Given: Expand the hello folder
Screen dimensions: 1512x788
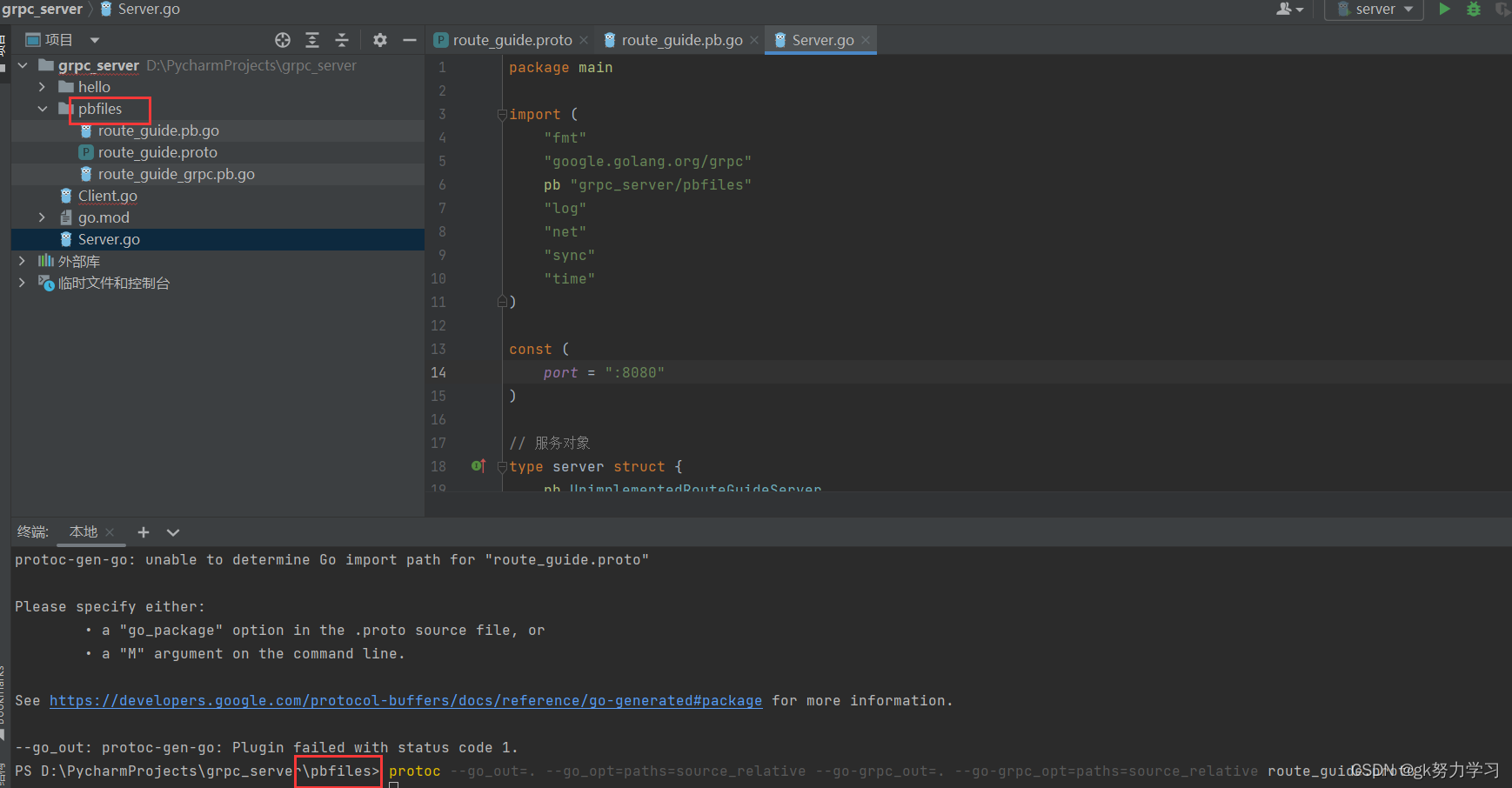Looking at the screenshot, I should tap(42, 87).
